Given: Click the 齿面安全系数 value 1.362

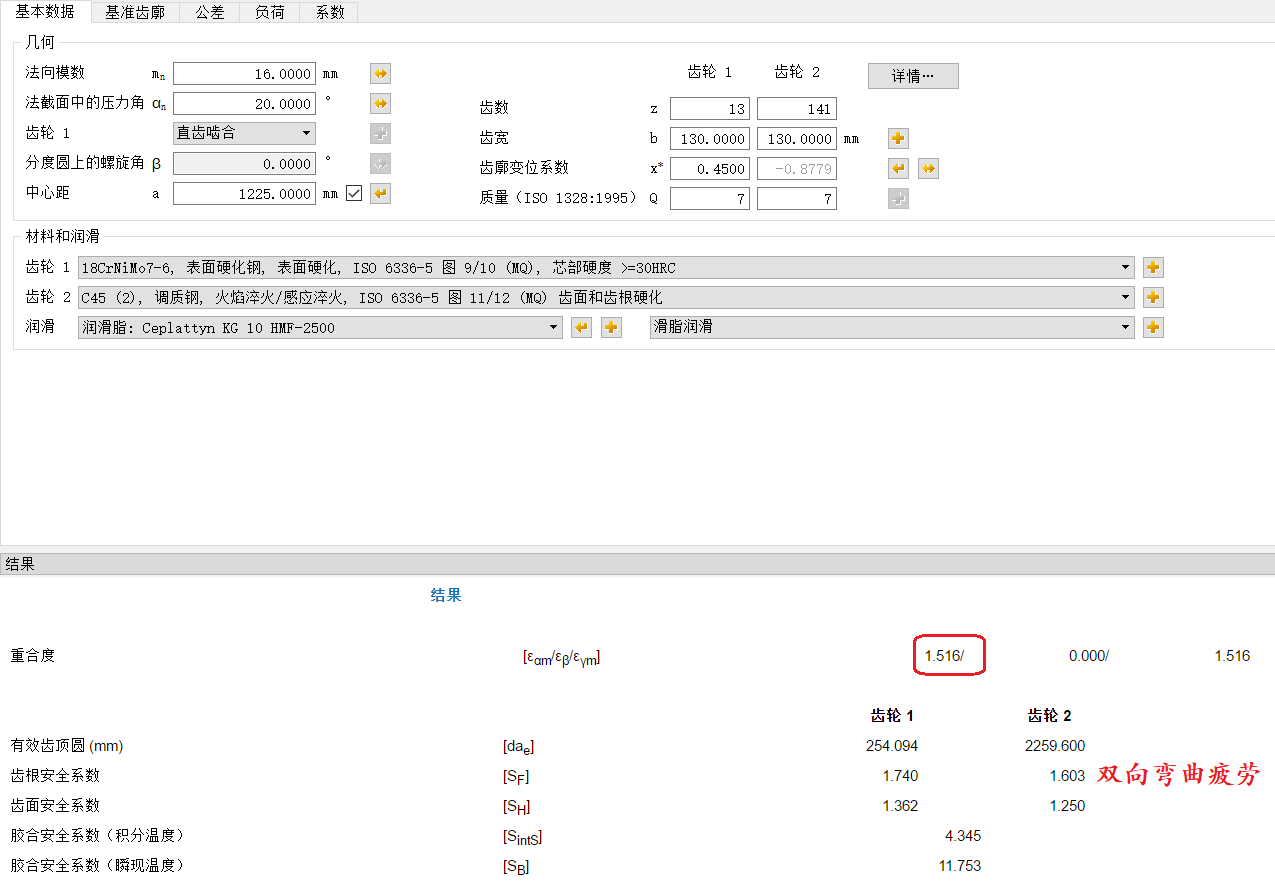Looking at the screenshot, I should 900,806.
